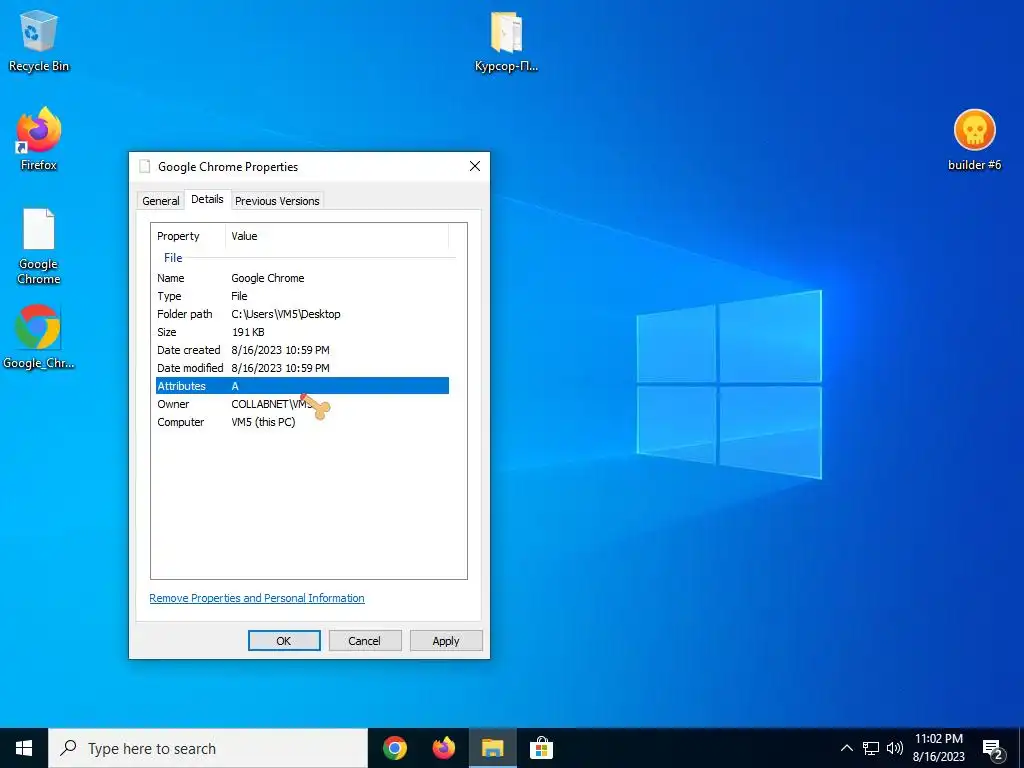Click Remove Properties and Personal Information link
This screenshot has height=768, width=1024.
(257, 598)
